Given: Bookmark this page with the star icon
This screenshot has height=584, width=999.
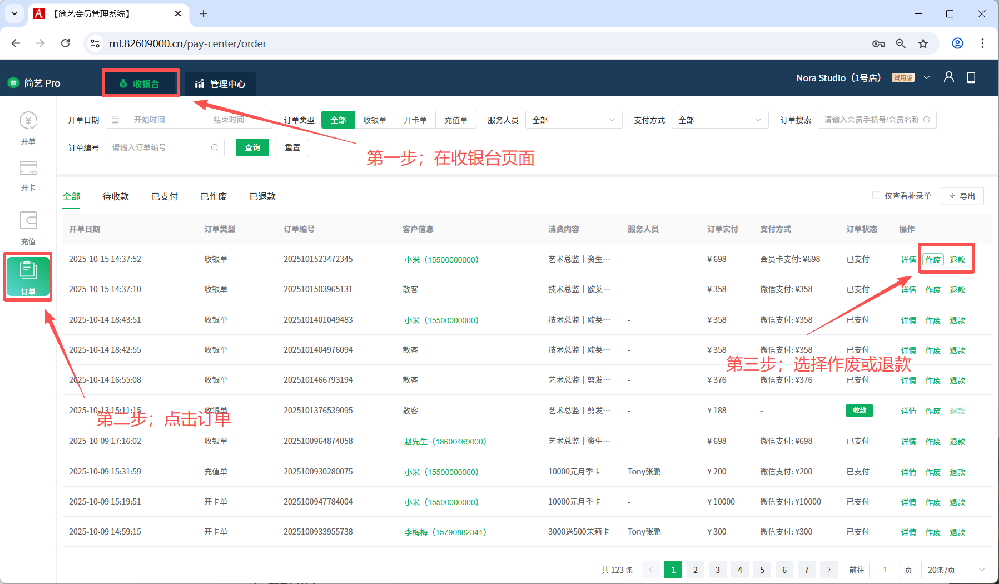Looking at the screenshot, I should 923,43.
